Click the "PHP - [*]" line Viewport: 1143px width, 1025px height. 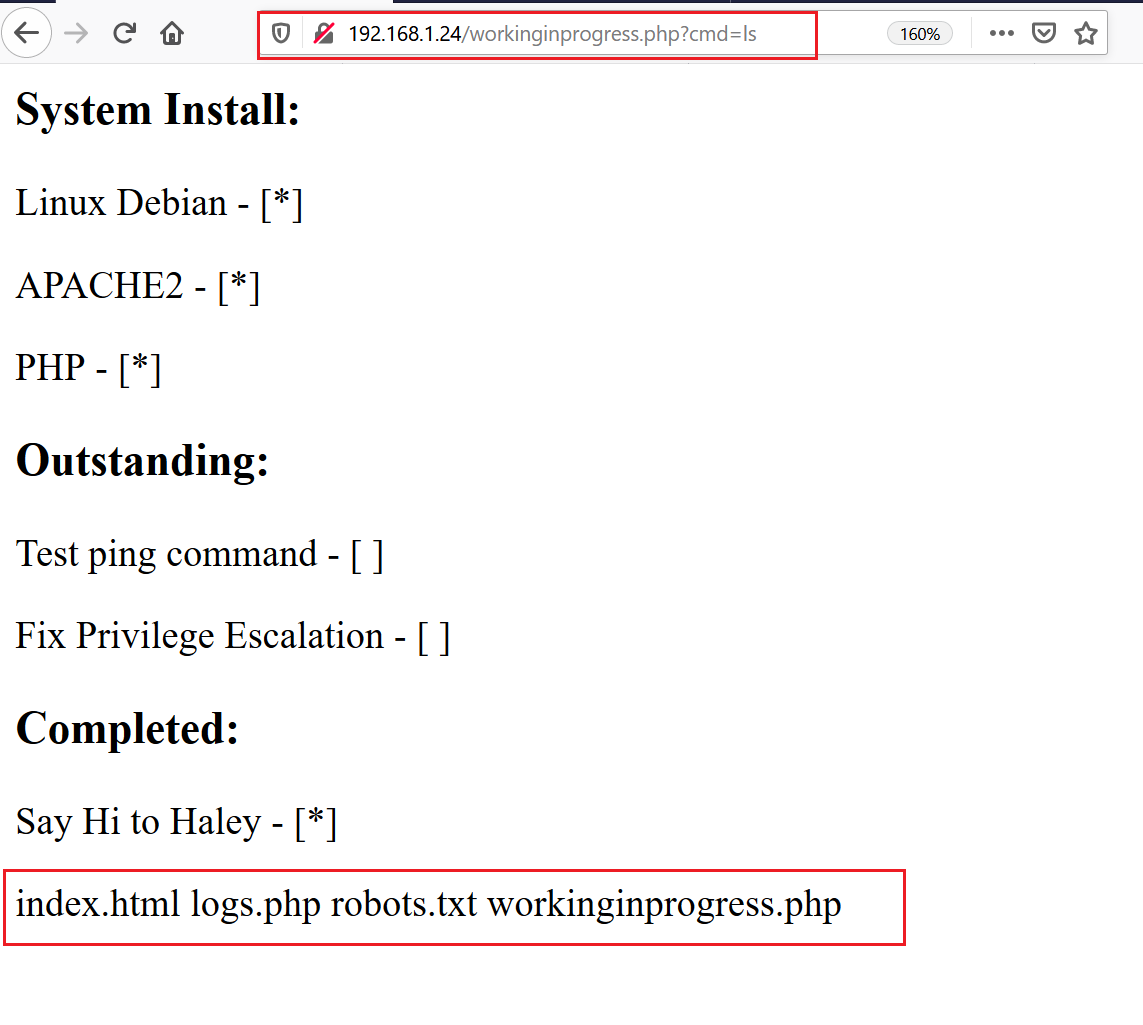click(x=88, y=368)
